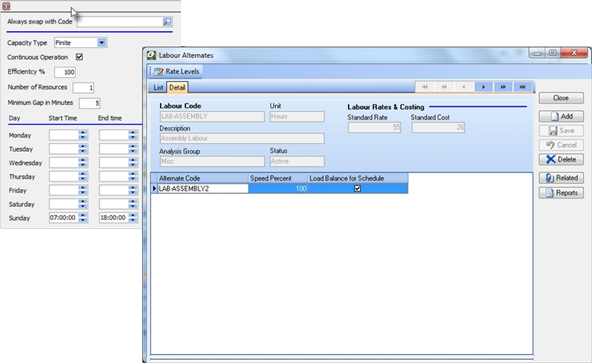Click the Standard Cost field
Image resolution: width=592 pixels, height=364 pixels.
click(x=438, y=128)
